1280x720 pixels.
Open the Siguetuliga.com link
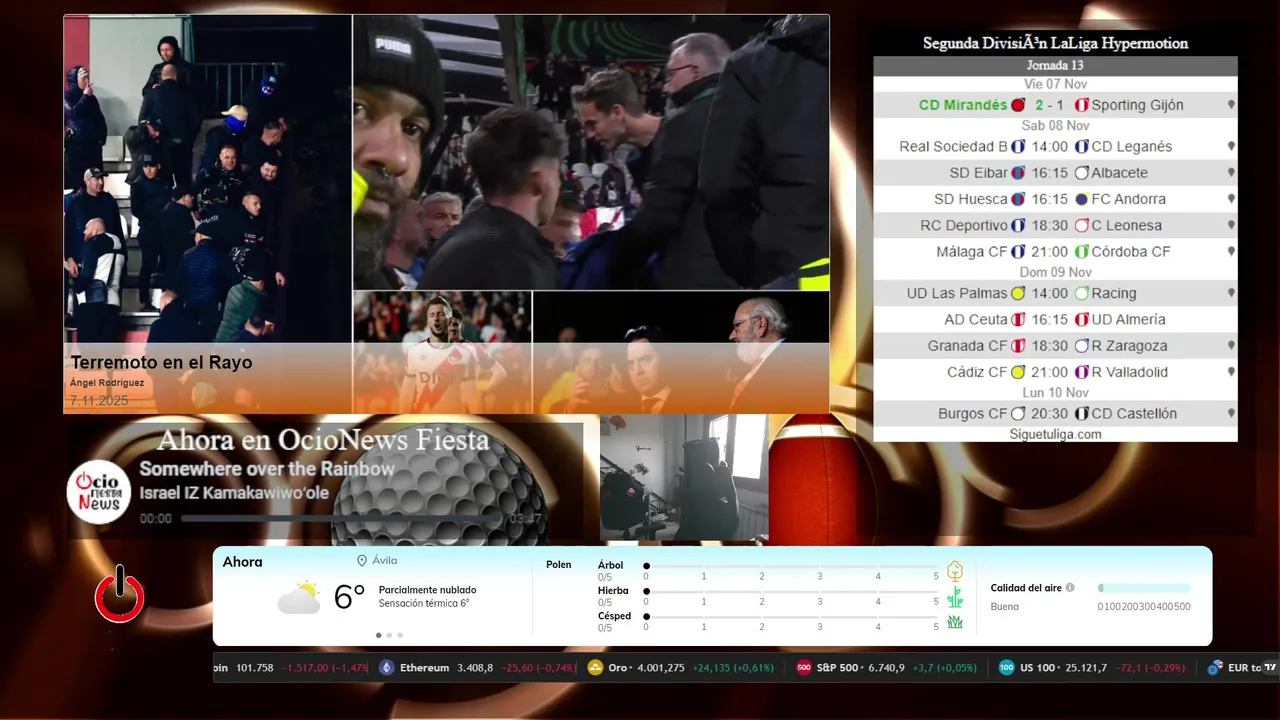(x=1055, y=434)
